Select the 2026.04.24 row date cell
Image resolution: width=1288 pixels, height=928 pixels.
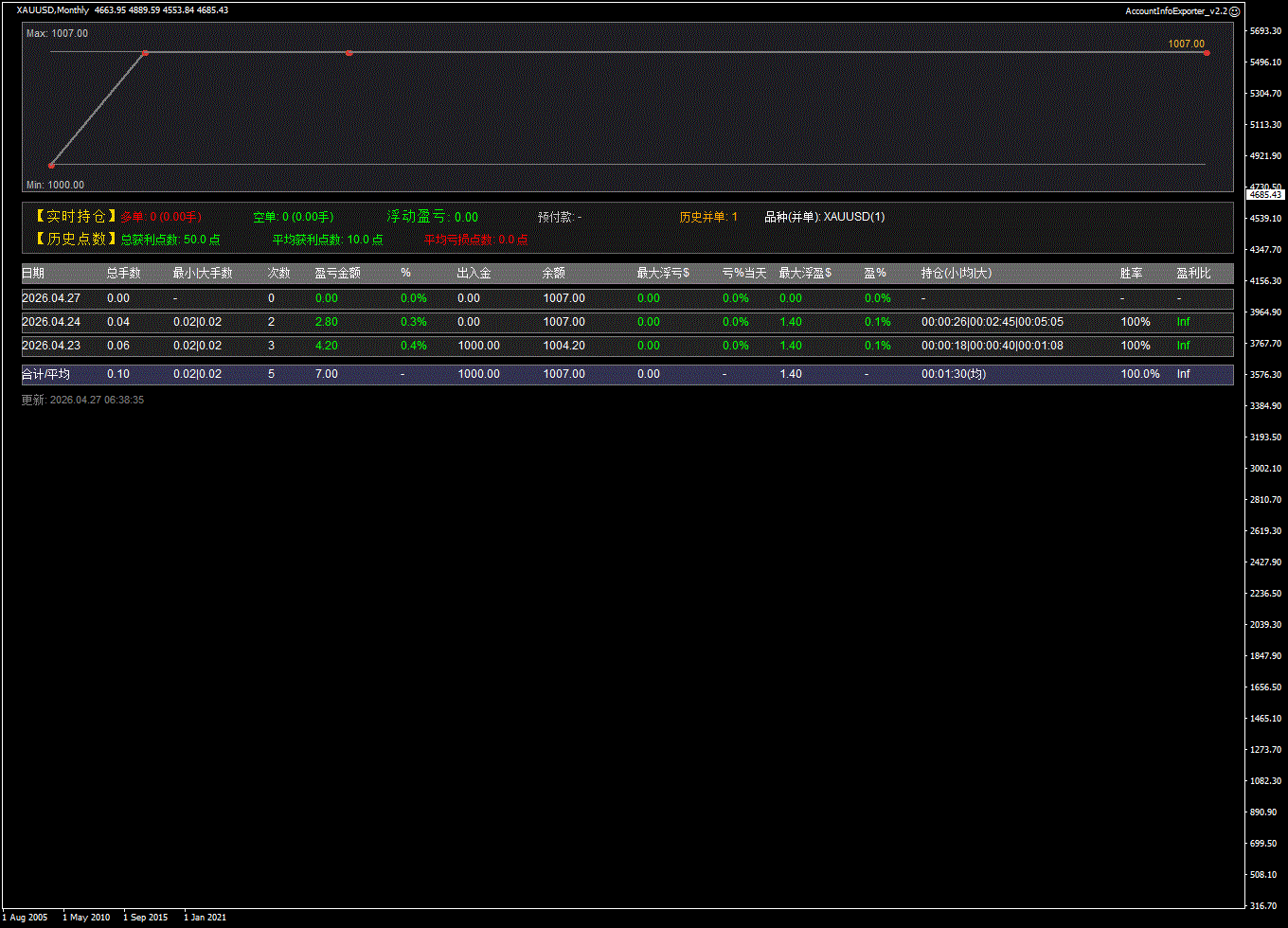[51, 322]
